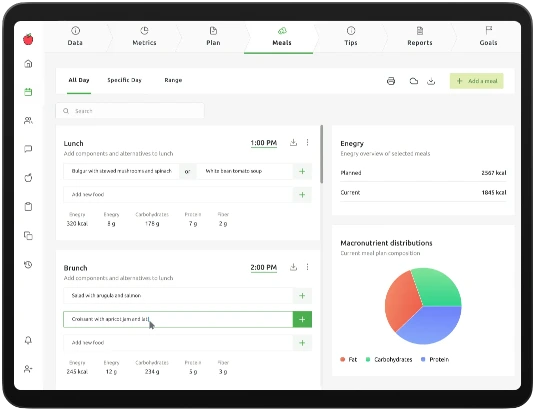
Task: Open the apple foods sidebar icon
Action: 28,178
